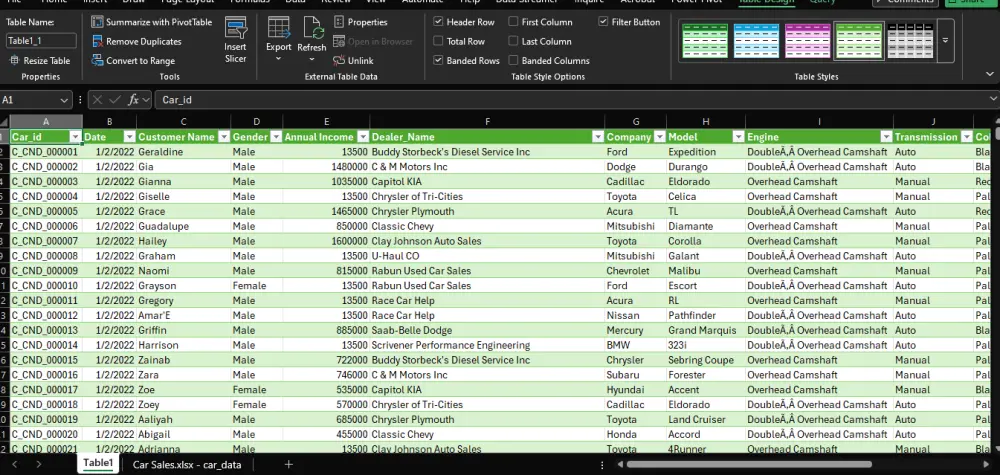Open the Name Box dropdown arrow
Screen dimensions: 1000x475
[x=64, y=100]
